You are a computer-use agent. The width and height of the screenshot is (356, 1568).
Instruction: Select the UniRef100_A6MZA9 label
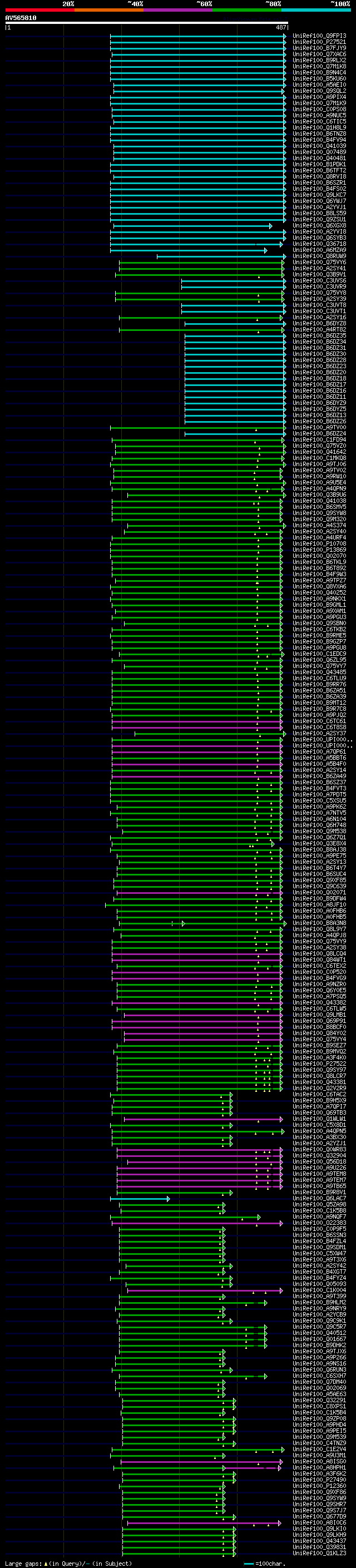319,250
